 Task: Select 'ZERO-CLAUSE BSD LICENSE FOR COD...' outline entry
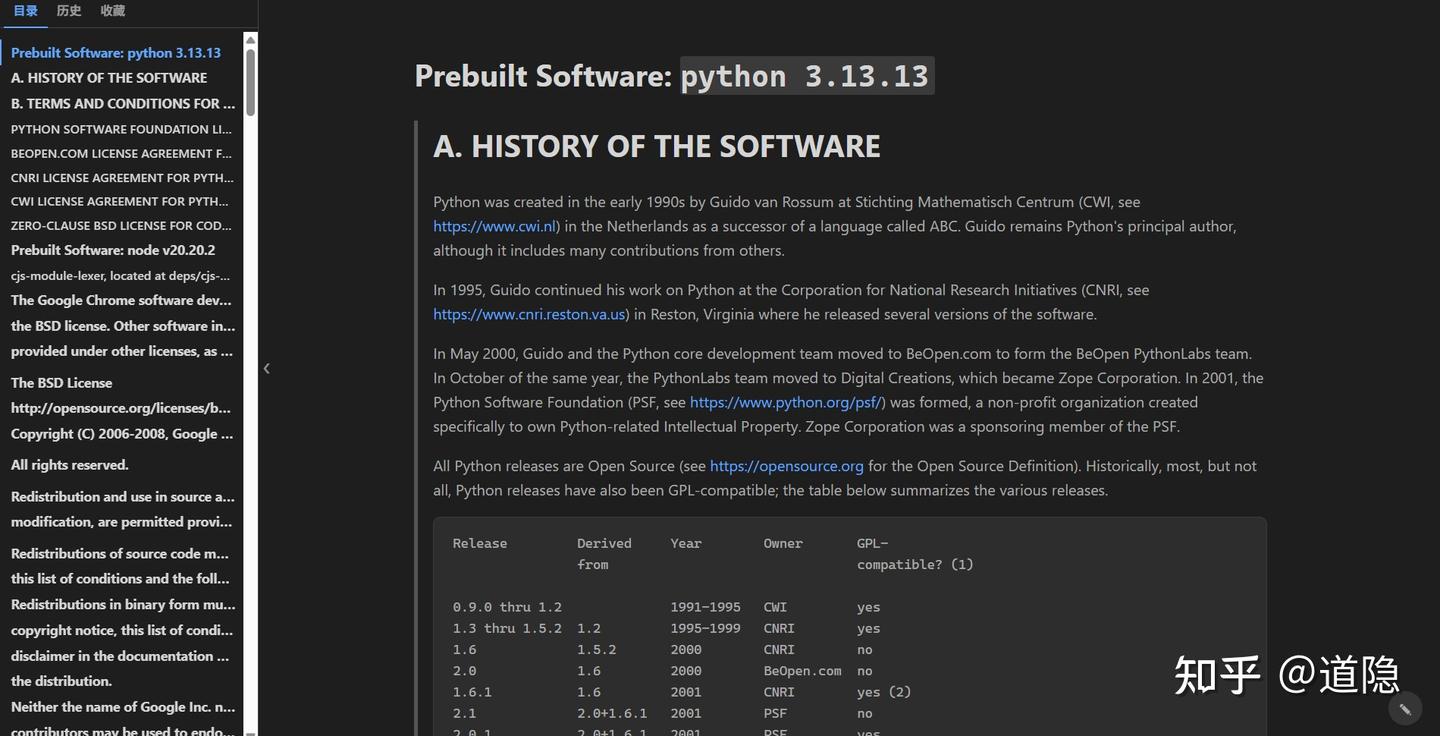(x=121, y=226)
